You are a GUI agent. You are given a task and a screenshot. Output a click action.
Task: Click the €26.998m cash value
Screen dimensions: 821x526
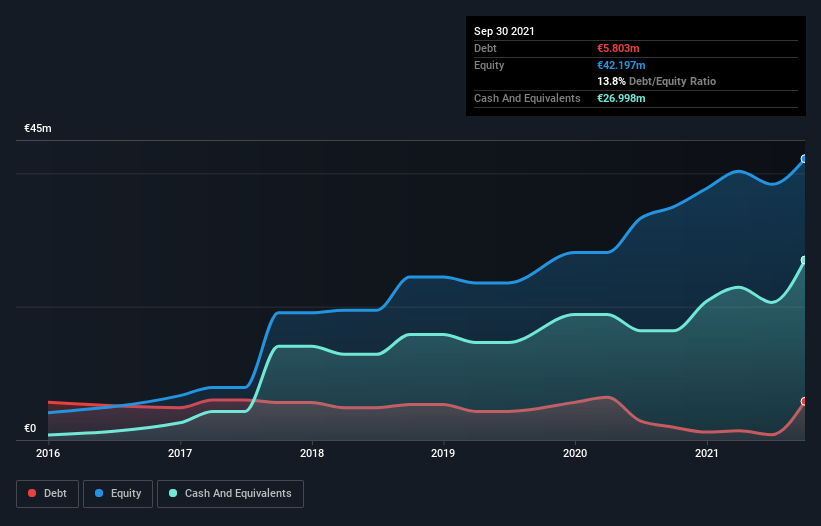click(621, 98)
